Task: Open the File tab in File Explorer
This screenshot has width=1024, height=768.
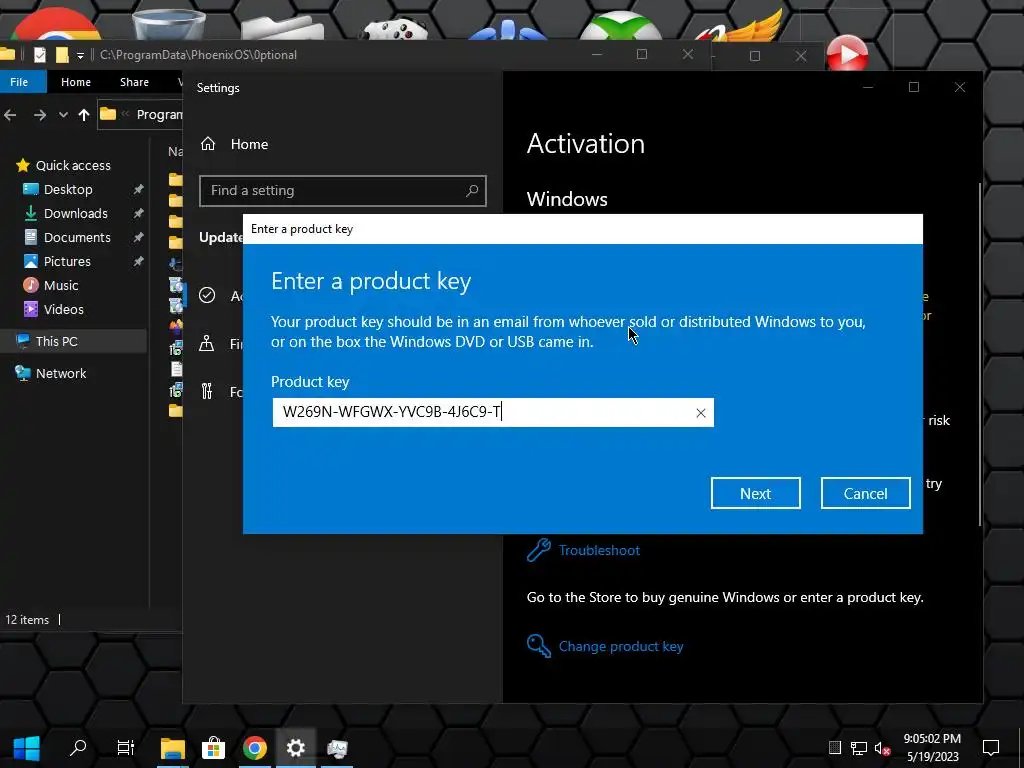Action: click(x=19, y=82)
